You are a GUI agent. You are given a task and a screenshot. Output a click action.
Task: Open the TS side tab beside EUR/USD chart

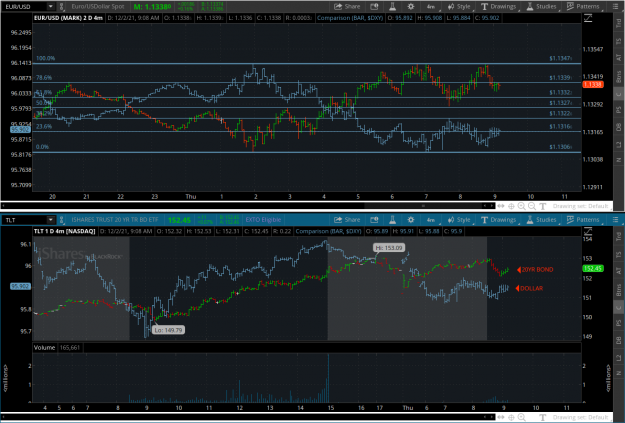point(619,41)
